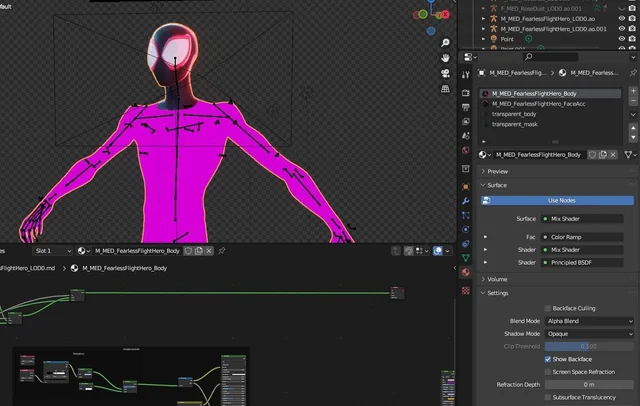Click the Principled BSDF shader field
Screen dimensions: 640x406
pos(582,262)
